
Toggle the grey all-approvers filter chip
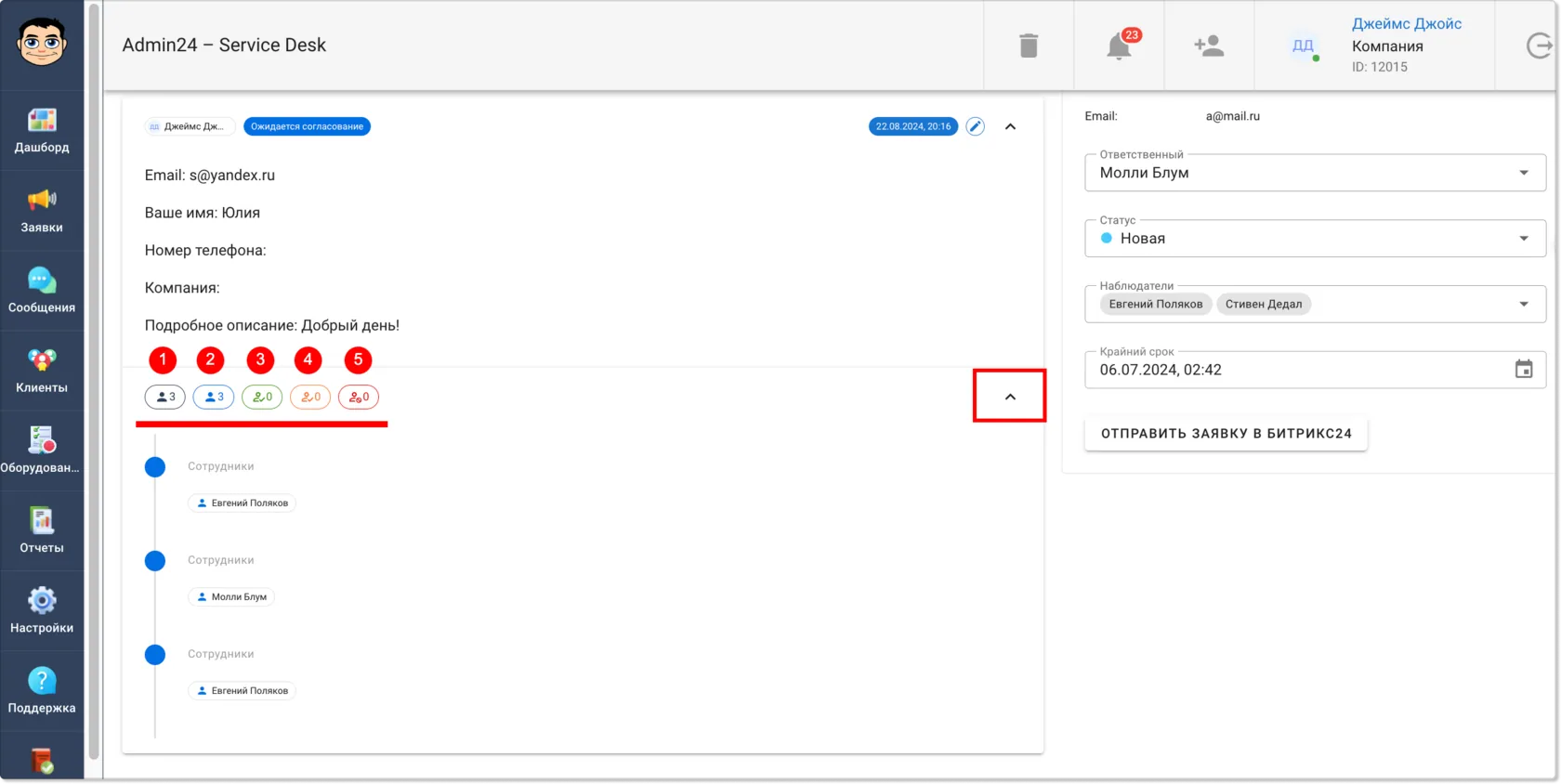click(165, 397)
